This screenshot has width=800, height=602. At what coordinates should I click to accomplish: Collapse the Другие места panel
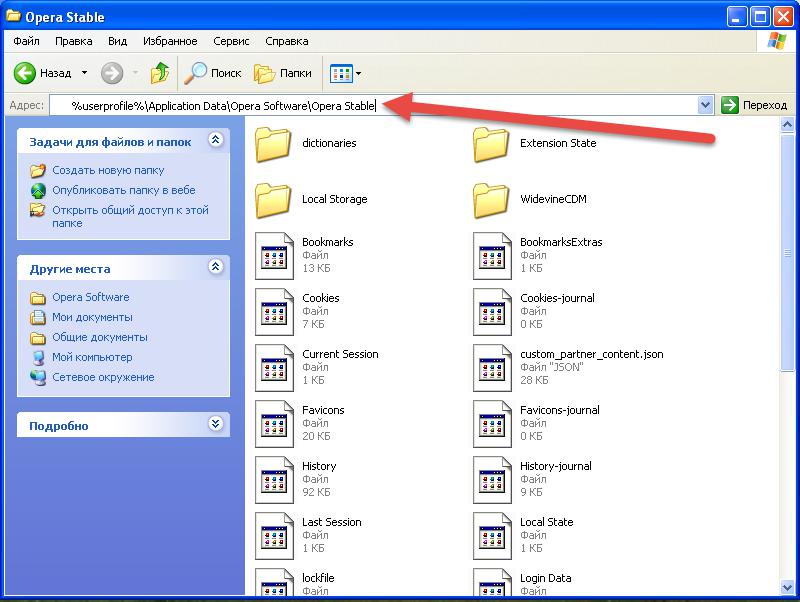tap(216, 267)
